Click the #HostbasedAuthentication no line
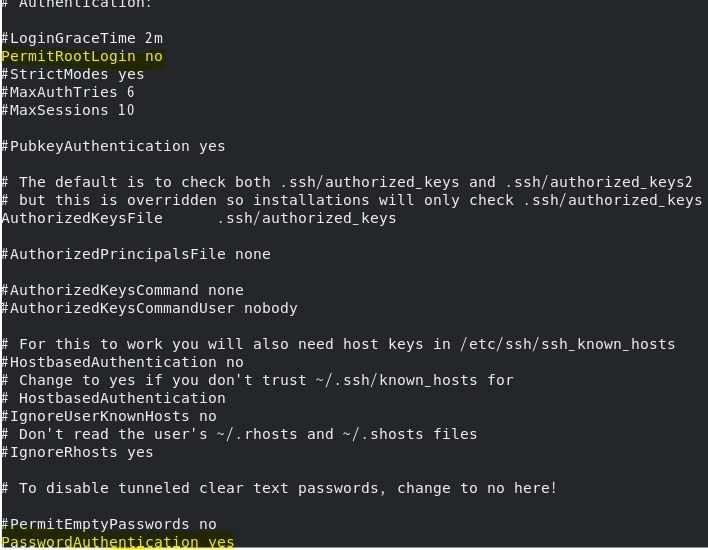This screenshot has width=708, height=550. pos(122,362)
